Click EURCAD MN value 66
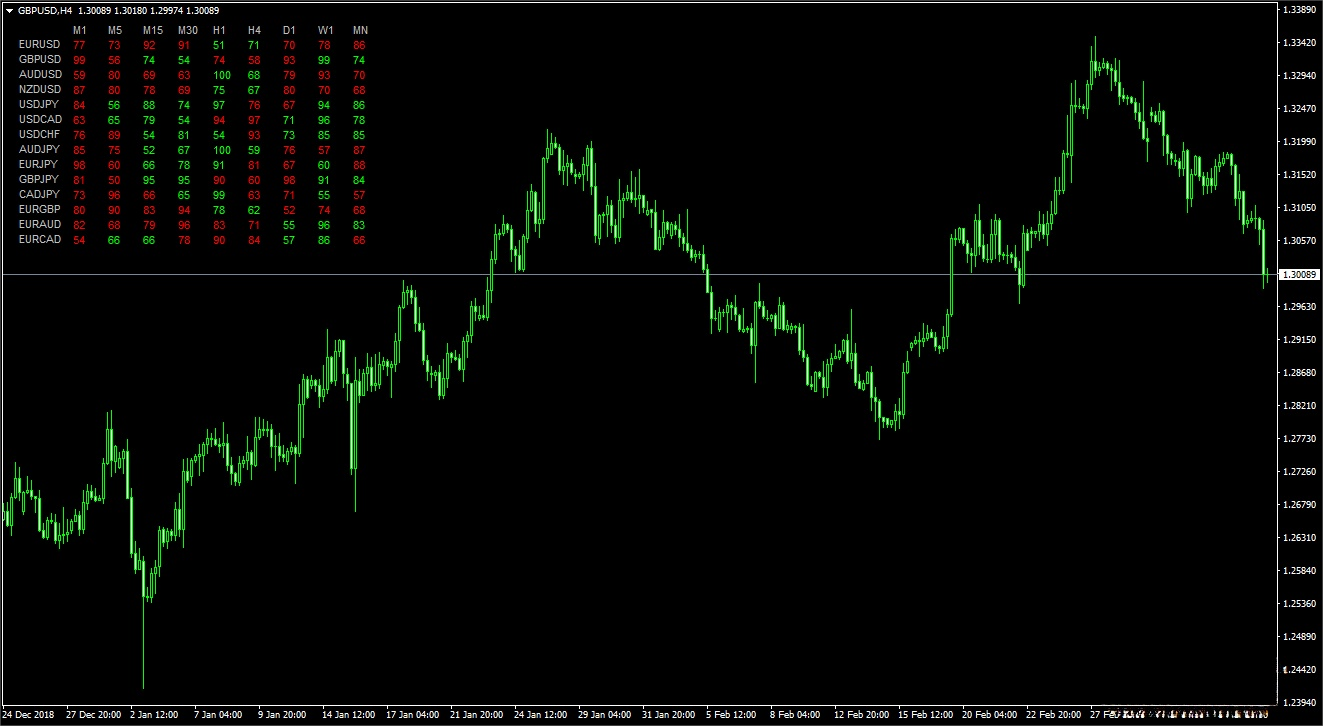This screenshot has width=1323, height=726. click(x=360, y=239)
